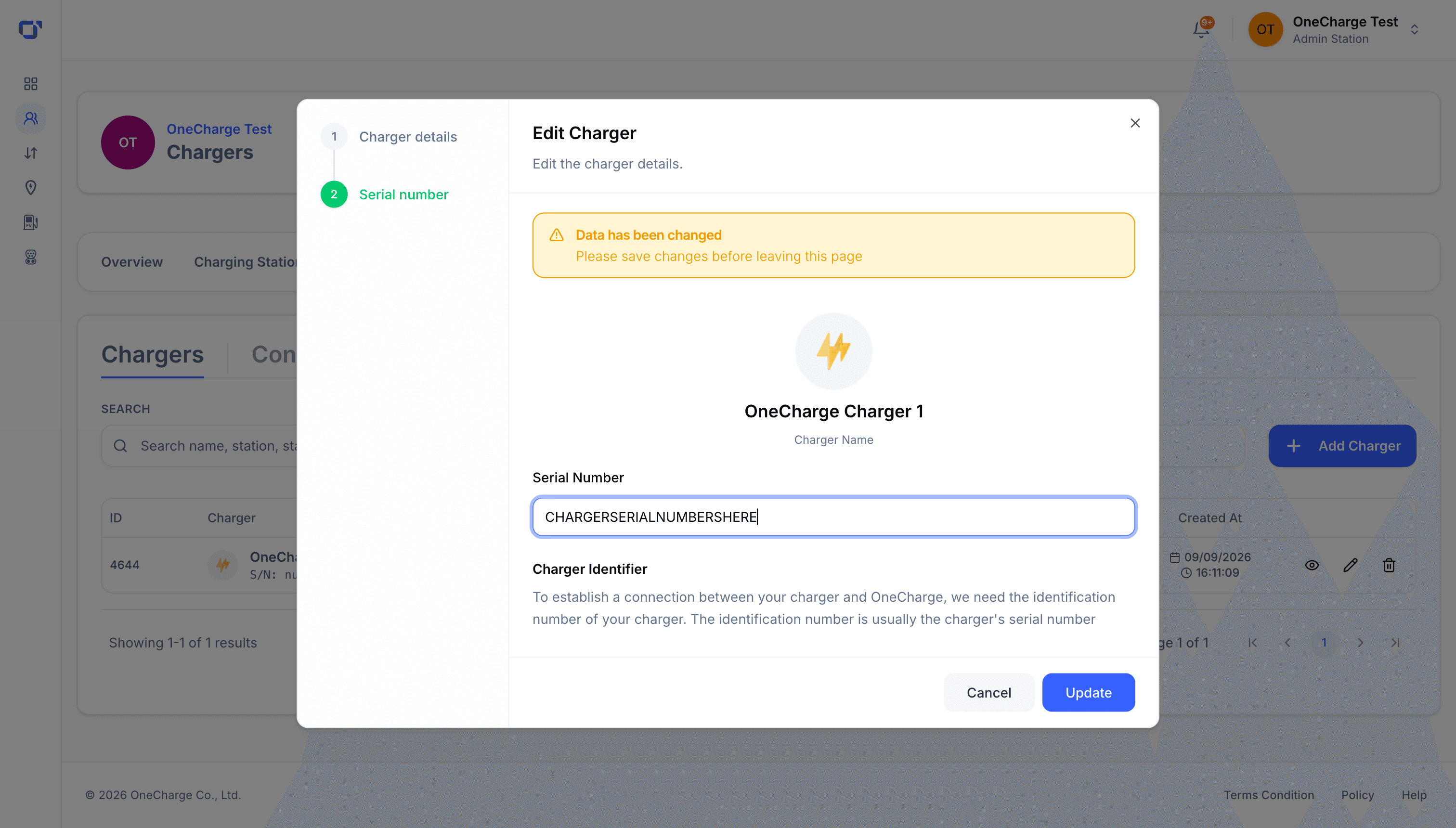The height and width of the screenshot is (828, 1456).
Task: Open the connector plug icon in sidebar
Action: (x=31, y=257)
